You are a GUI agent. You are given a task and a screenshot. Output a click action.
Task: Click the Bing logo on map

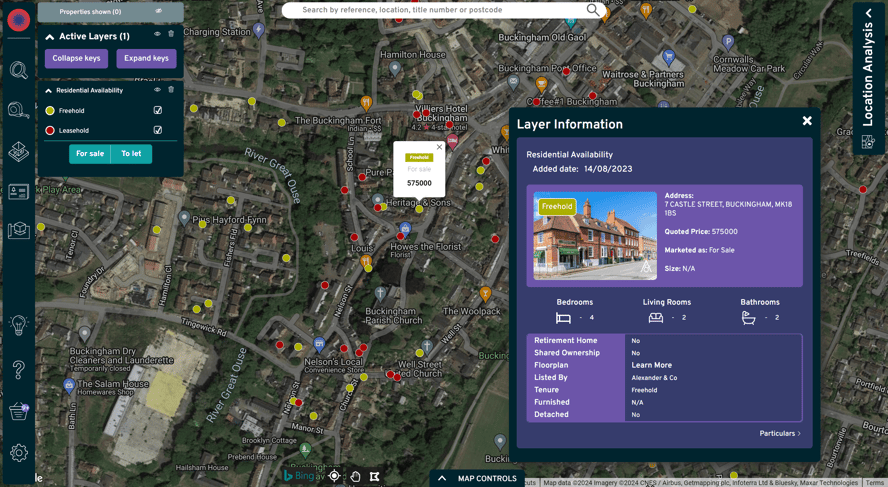(x=298, y=476)
